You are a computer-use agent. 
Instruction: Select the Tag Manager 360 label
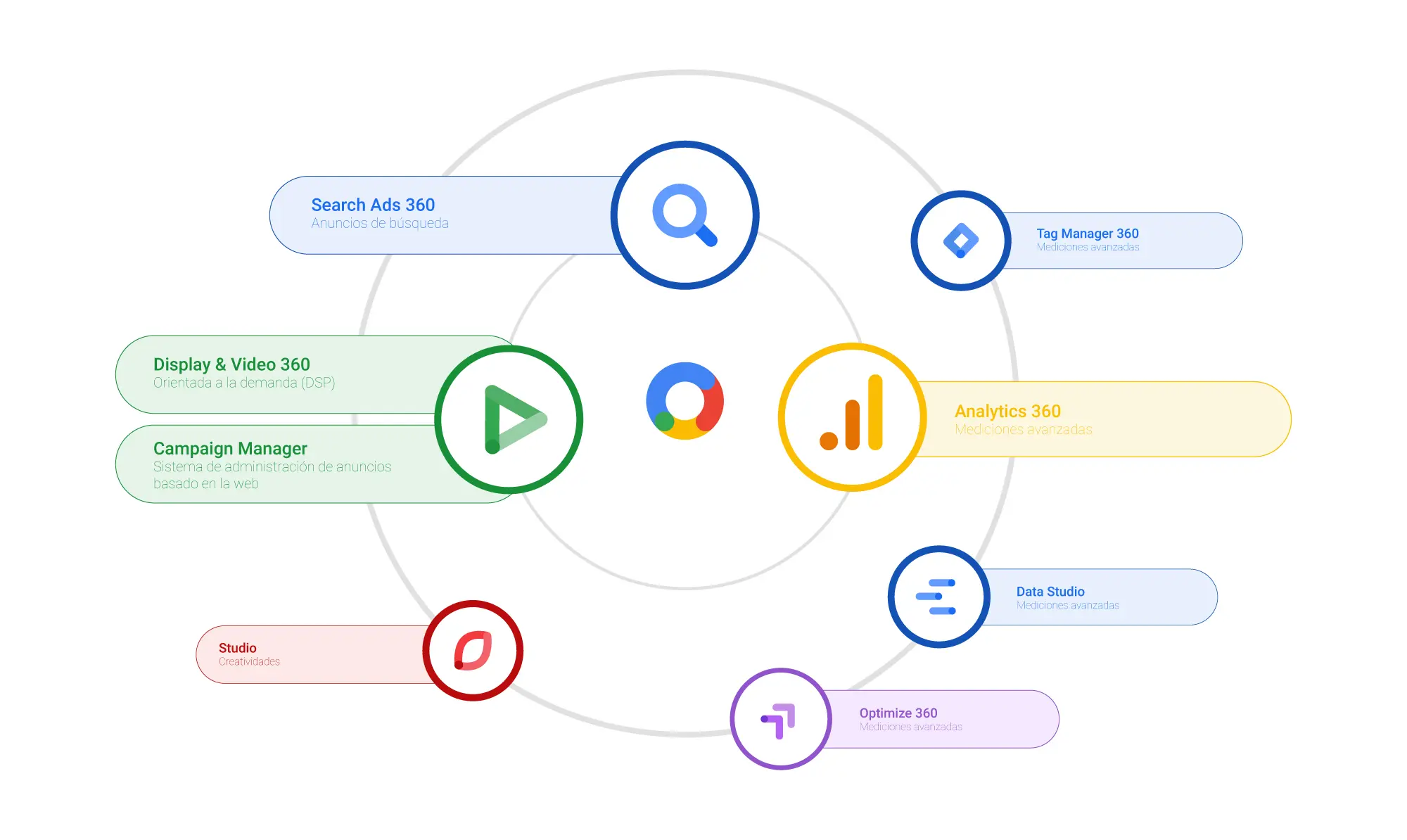(x=1087, y=234)
